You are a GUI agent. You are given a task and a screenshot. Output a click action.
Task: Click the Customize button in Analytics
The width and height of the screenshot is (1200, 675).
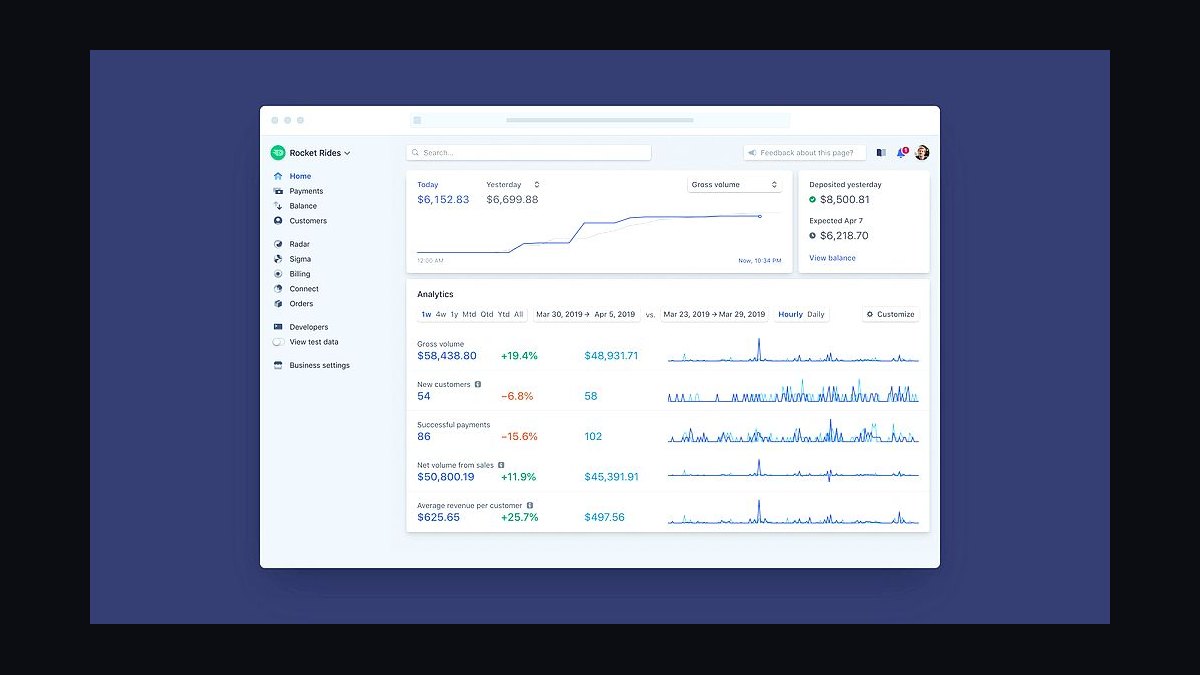click(x=890, y=314)
